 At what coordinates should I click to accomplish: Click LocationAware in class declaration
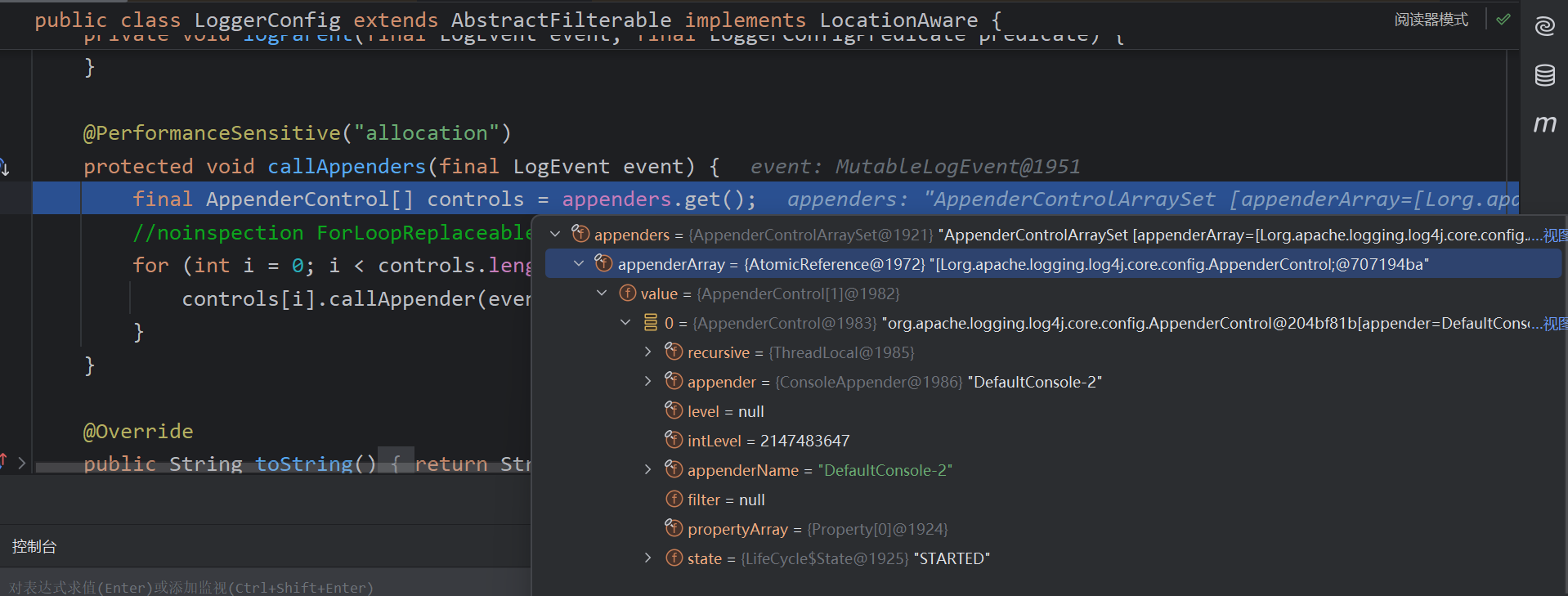898,20
